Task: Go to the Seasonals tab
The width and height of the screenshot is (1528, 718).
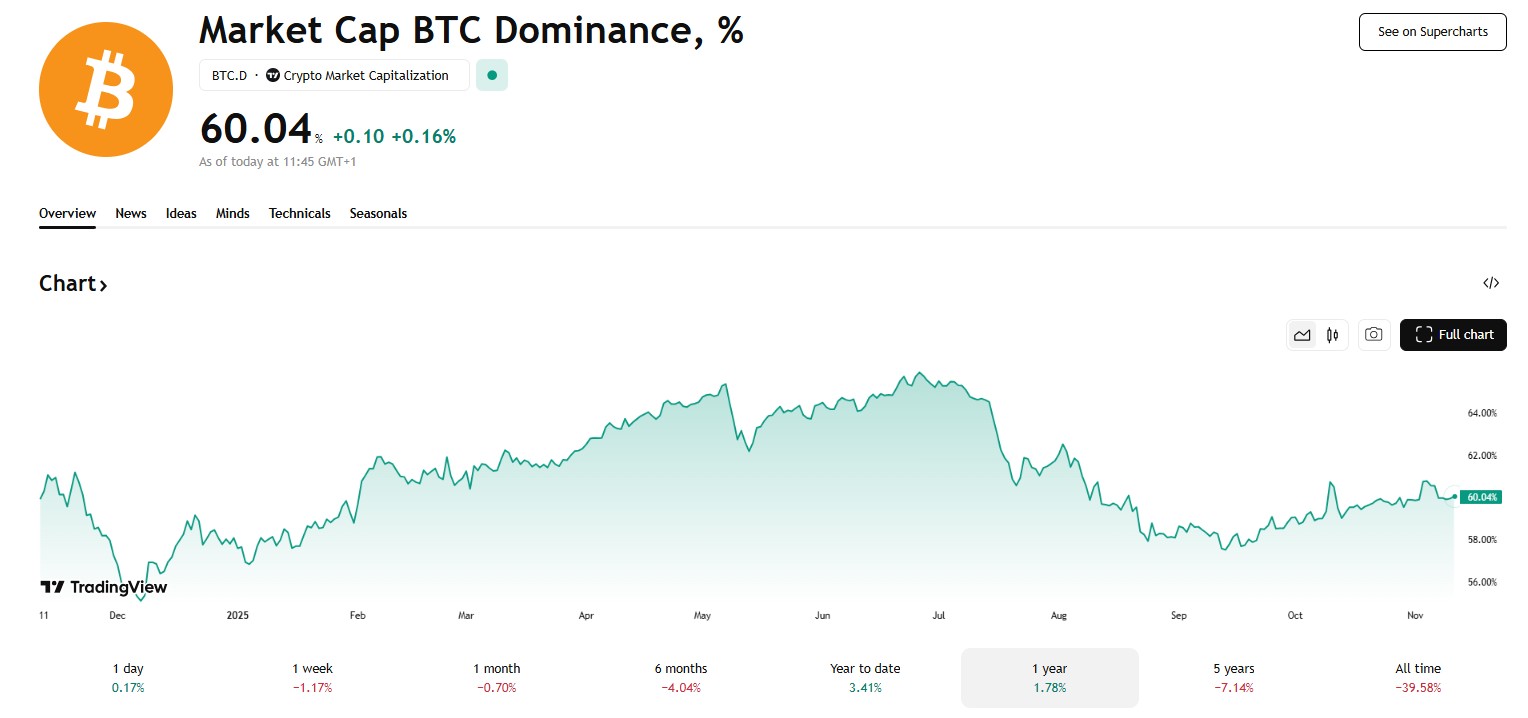Action: (378, 213)
